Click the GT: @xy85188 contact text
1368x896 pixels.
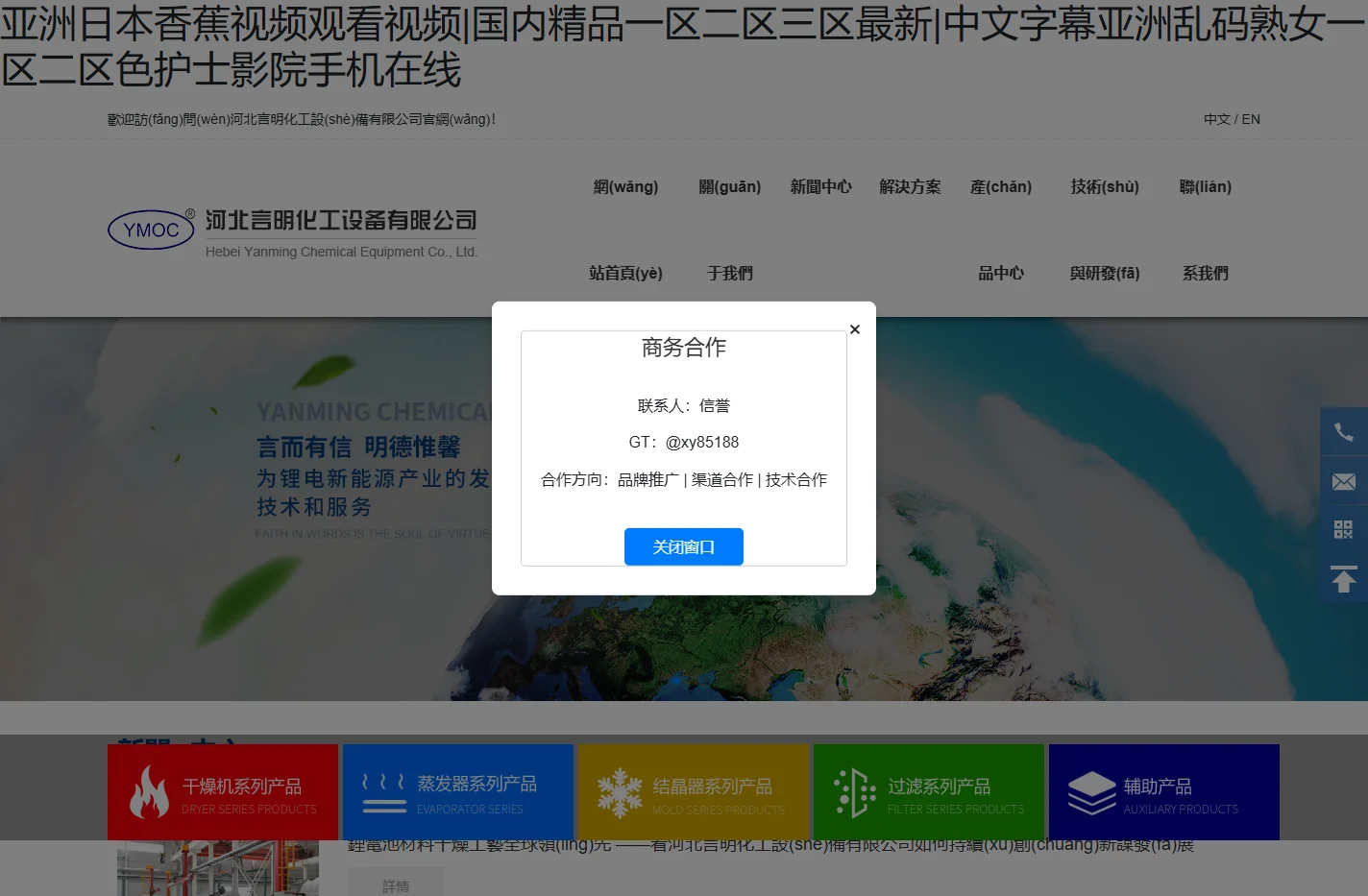684,442
